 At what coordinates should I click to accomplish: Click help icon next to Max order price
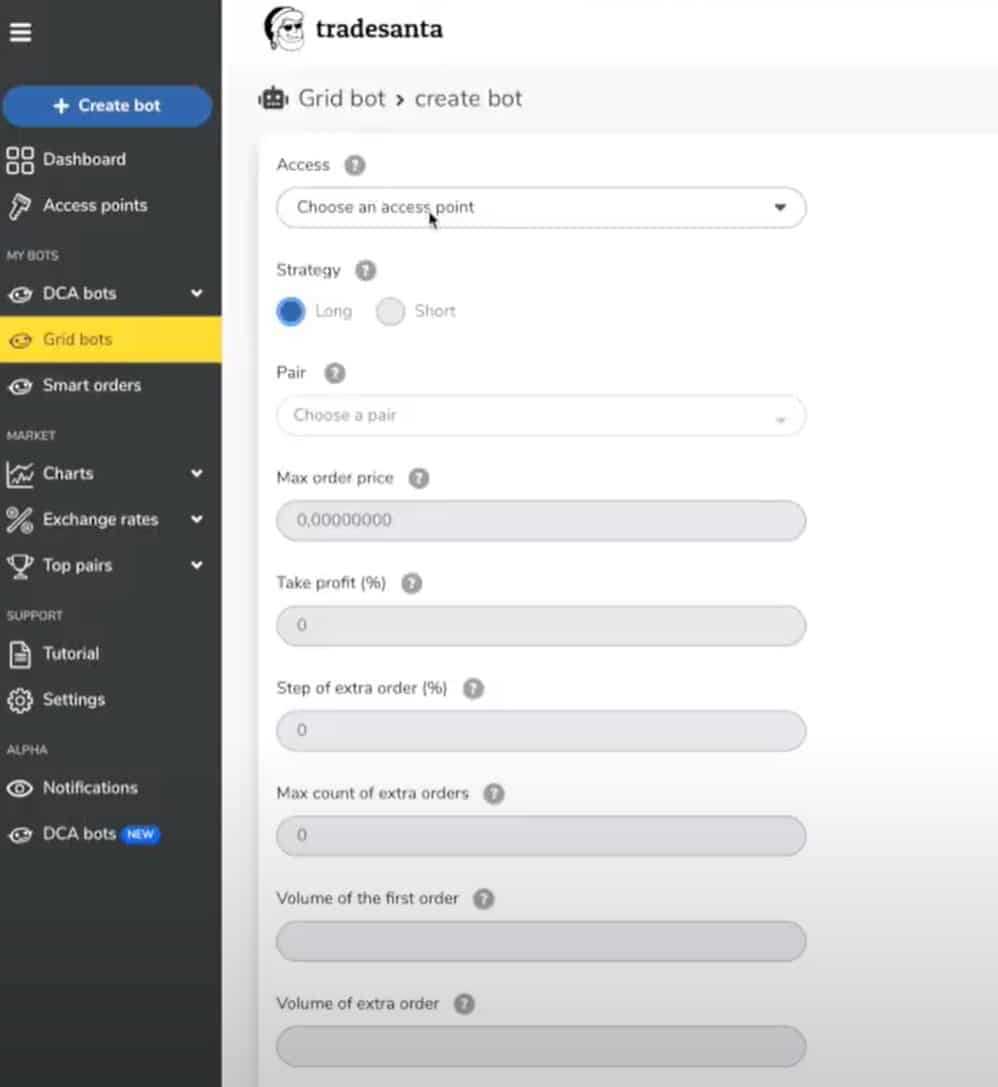pyautogui.click(x=419, y=478)
